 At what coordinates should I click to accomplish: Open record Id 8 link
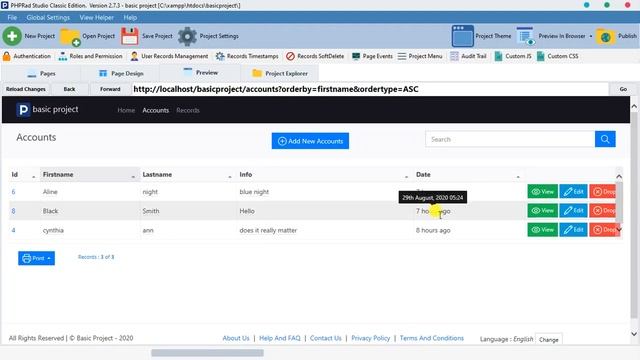point(13,211)
